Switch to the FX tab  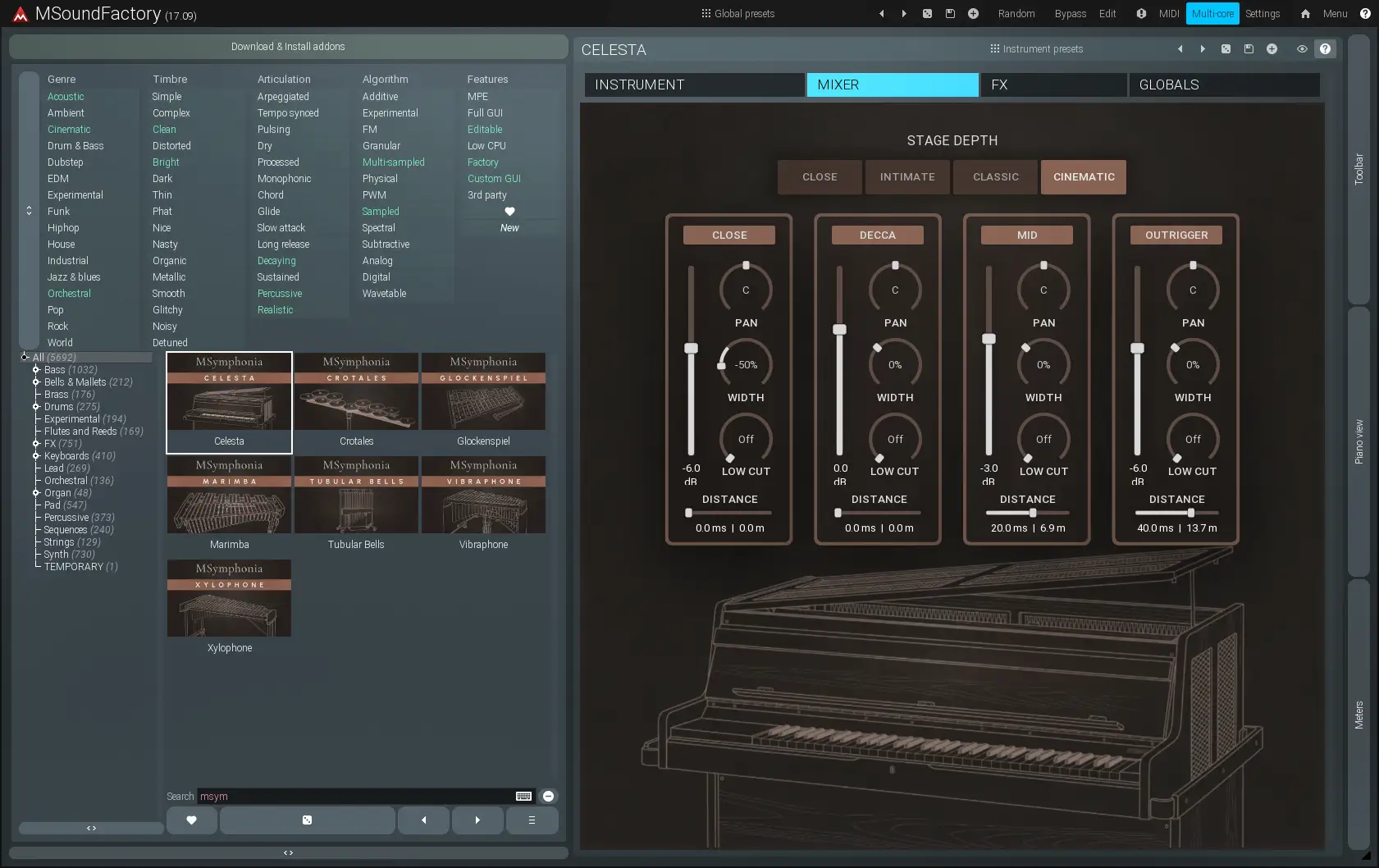click(1053, 85)
